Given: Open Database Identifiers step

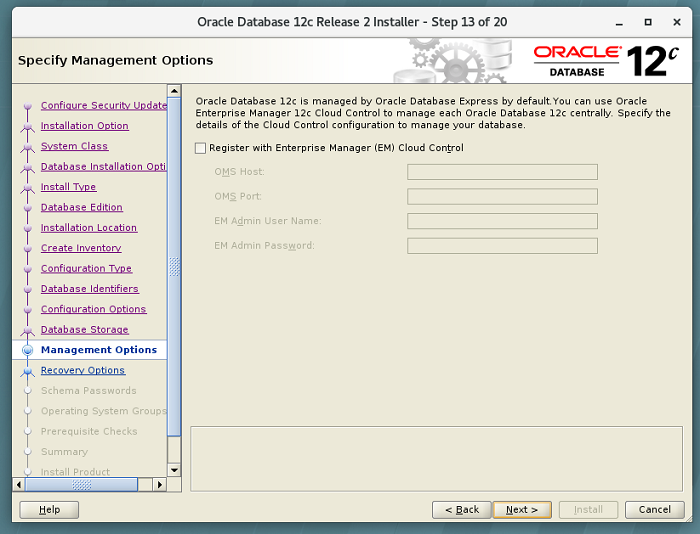Looking at the screenshot, I should click(x=90, y=289).
